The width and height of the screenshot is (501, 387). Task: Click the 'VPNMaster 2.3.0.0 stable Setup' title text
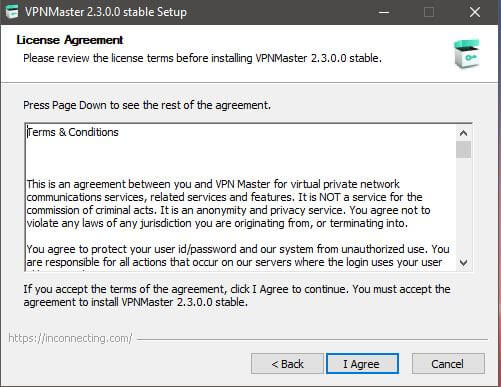tap(106, 12)
